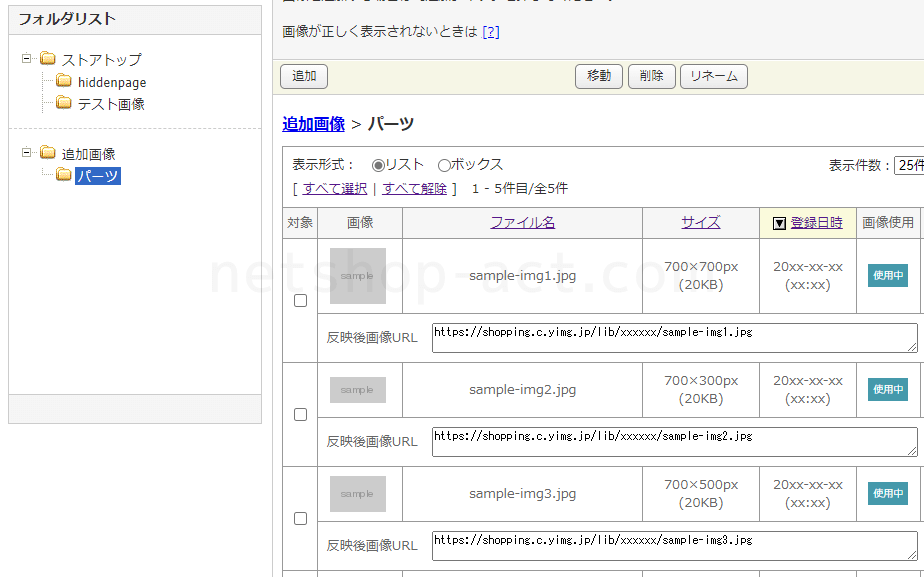Click the sample-img1.jpg thumbnail
This screenshot has width=924, height=577.
click(358, 276)
